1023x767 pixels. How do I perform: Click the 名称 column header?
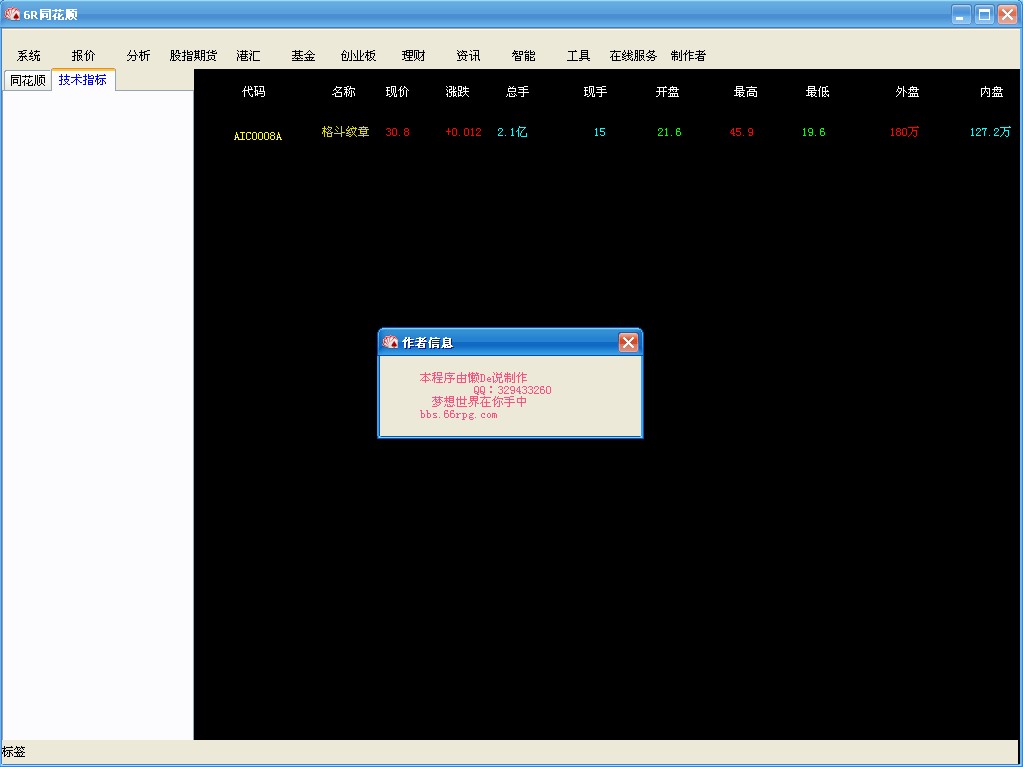coord(344,92)
